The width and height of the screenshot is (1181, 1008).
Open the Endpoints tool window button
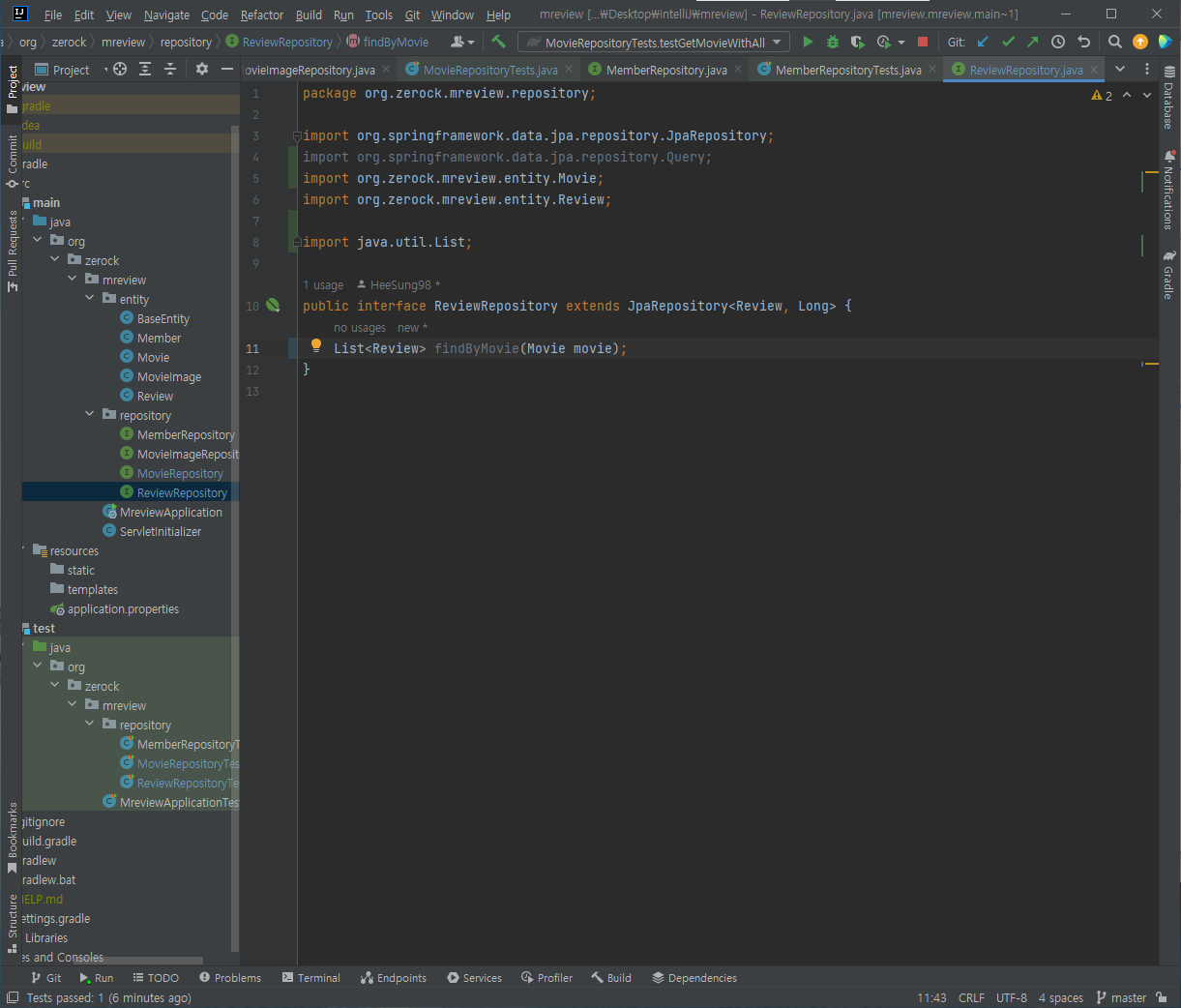click(393, 978)
